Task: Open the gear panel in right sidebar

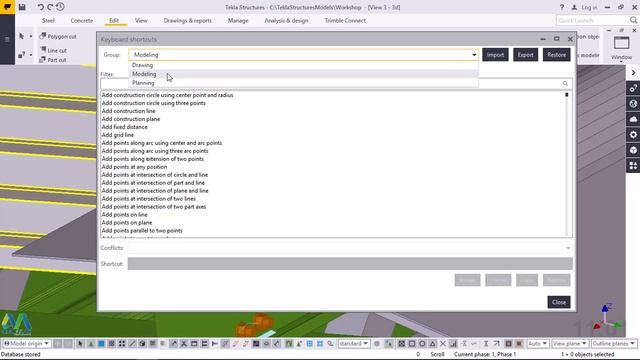Action: 633,135
